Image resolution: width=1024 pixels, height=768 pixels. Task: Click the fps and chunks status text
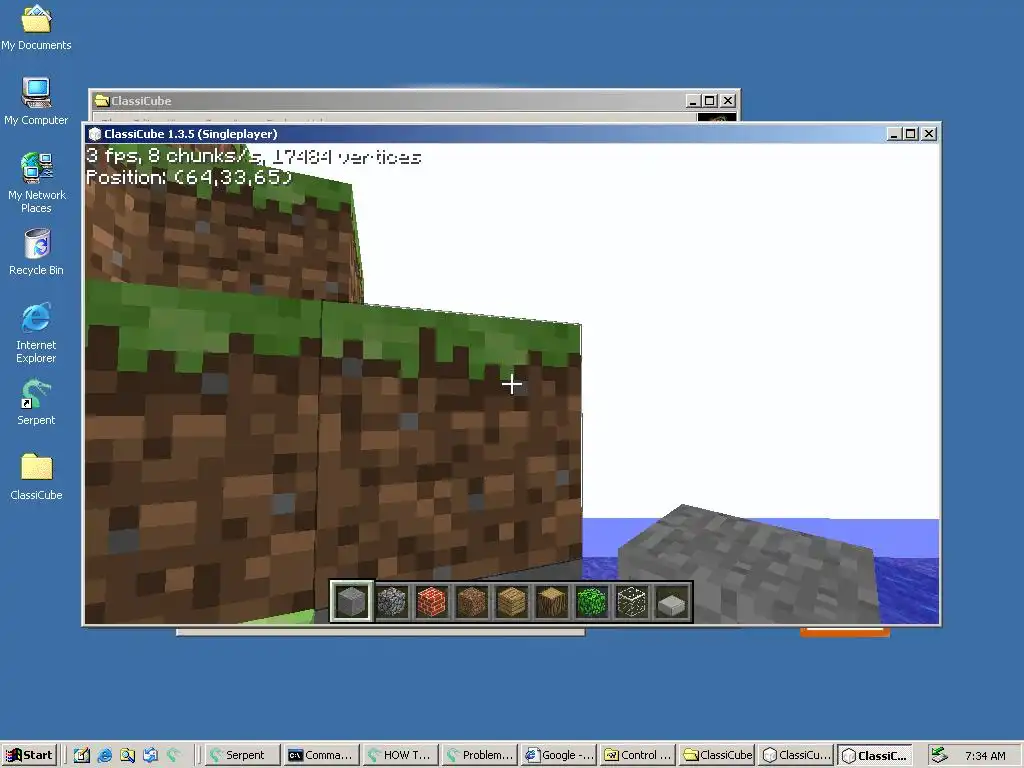(253, 156)
